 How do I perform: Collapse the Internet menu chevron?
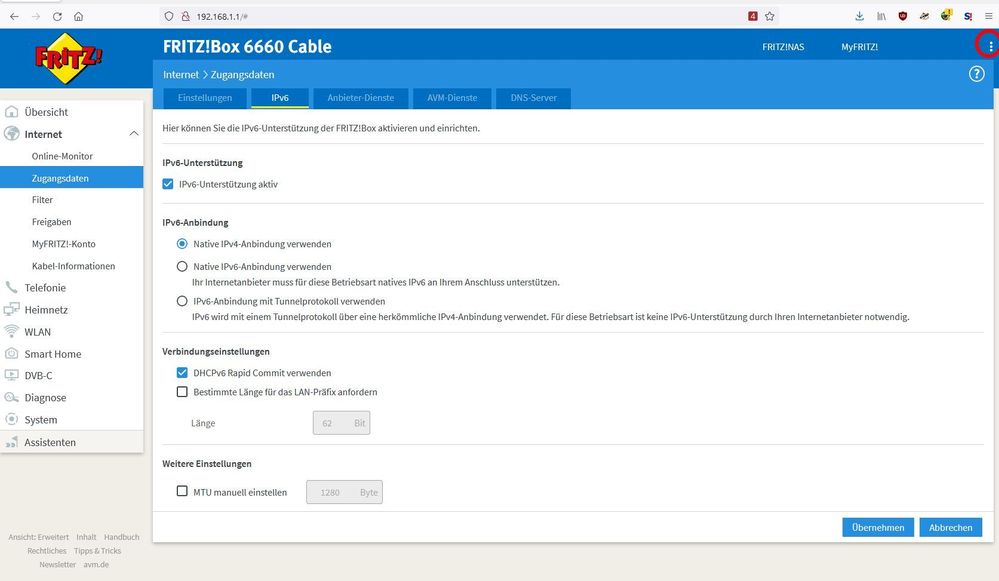click(x=134, y=134)
